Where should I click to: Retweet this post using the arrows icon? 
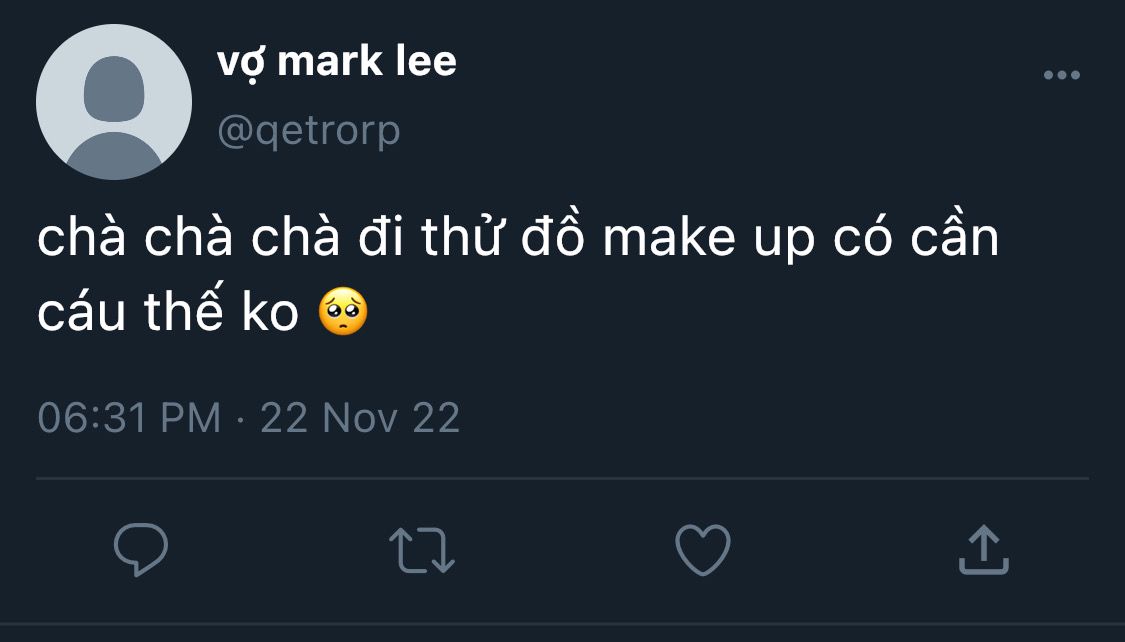[421, 551]
